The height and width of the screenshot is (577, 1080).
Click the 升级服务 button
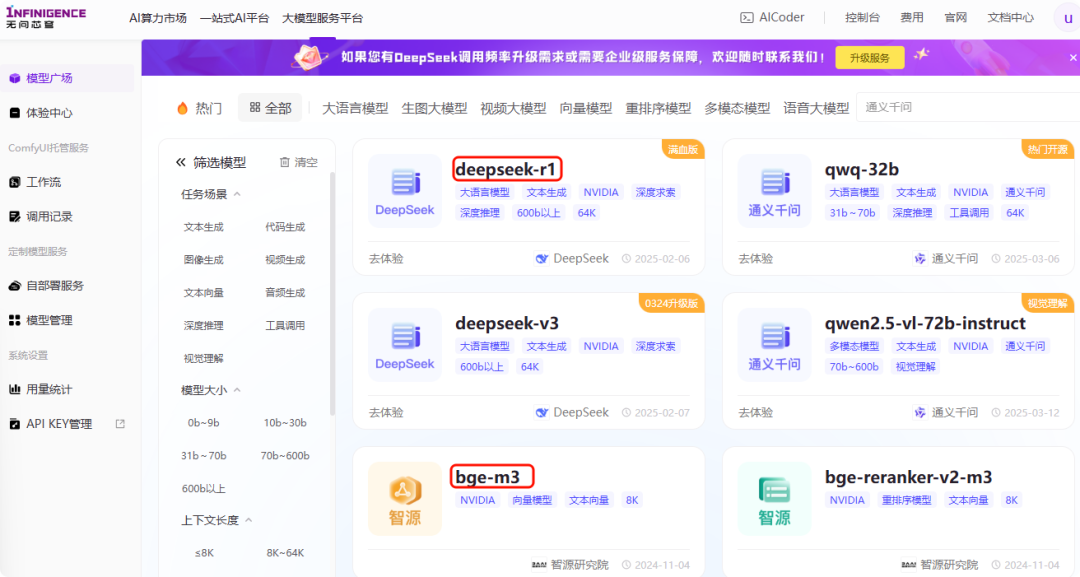(869, 58)
